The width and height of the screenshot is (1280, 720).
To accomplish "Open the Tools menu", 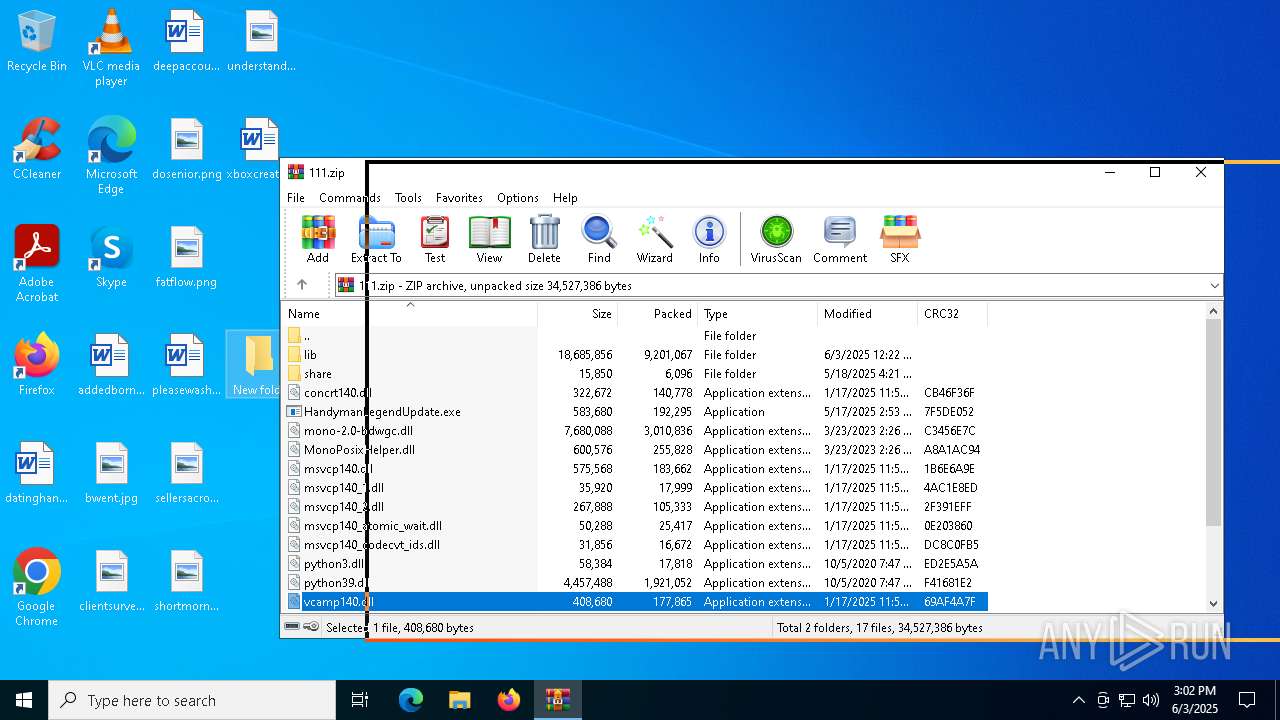I will (408, 198).
